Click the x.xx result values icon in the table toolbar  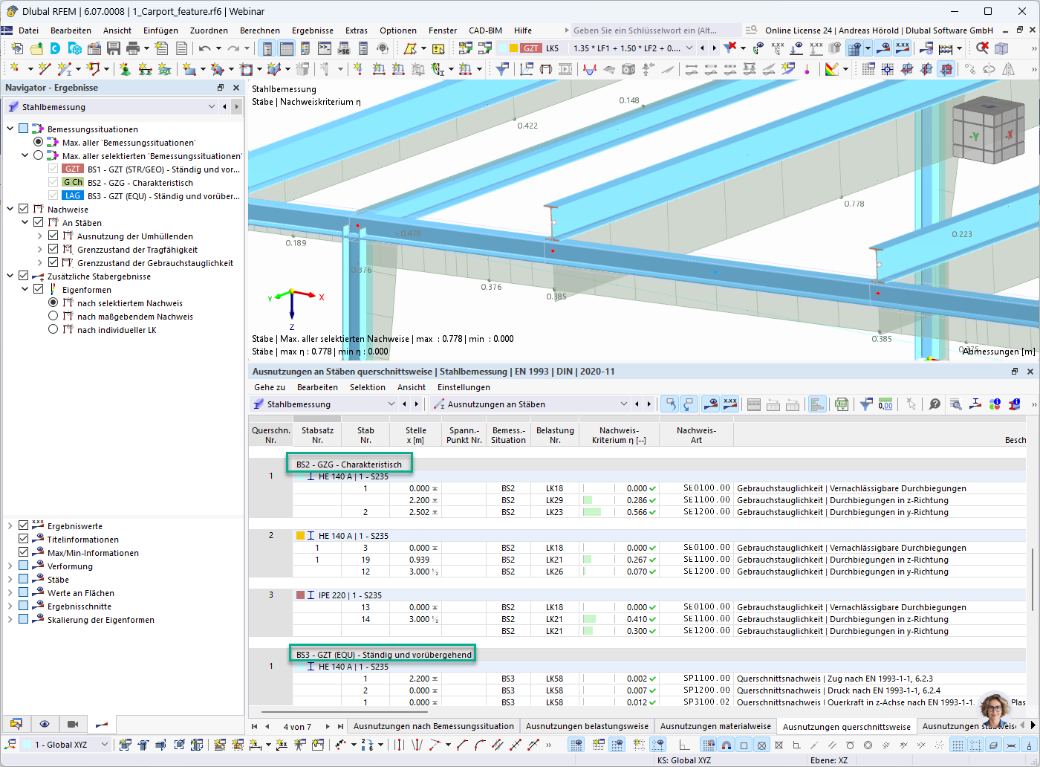click(730, 404)
